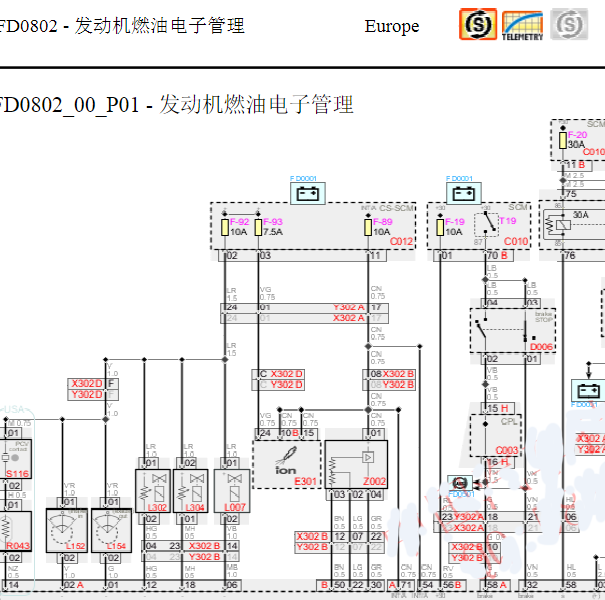605x600 pixels.
Task: Click the orange S synchronization icon
Action: (x=478, y=24)
